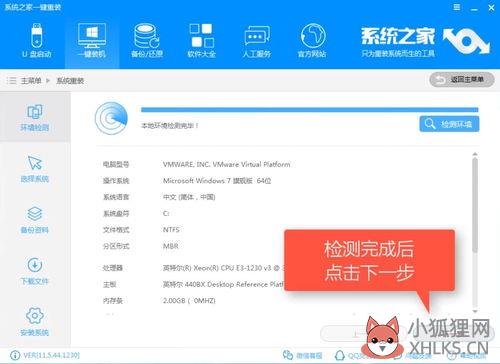The width and height of the screenshot is (500, 364).
Task: Visit the 官方网站 globe icon
Action: [312, 41]
